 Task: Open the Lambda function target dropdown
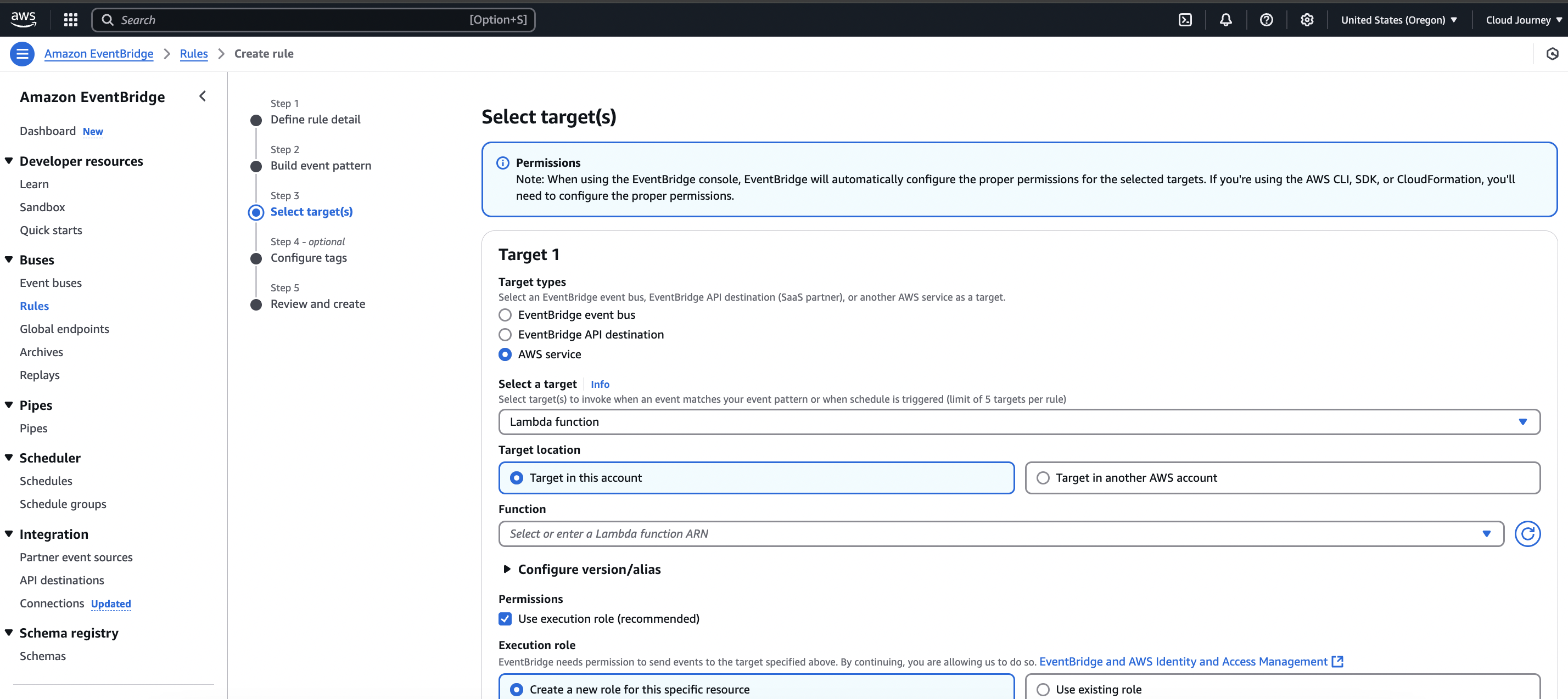coord(1019,421)
